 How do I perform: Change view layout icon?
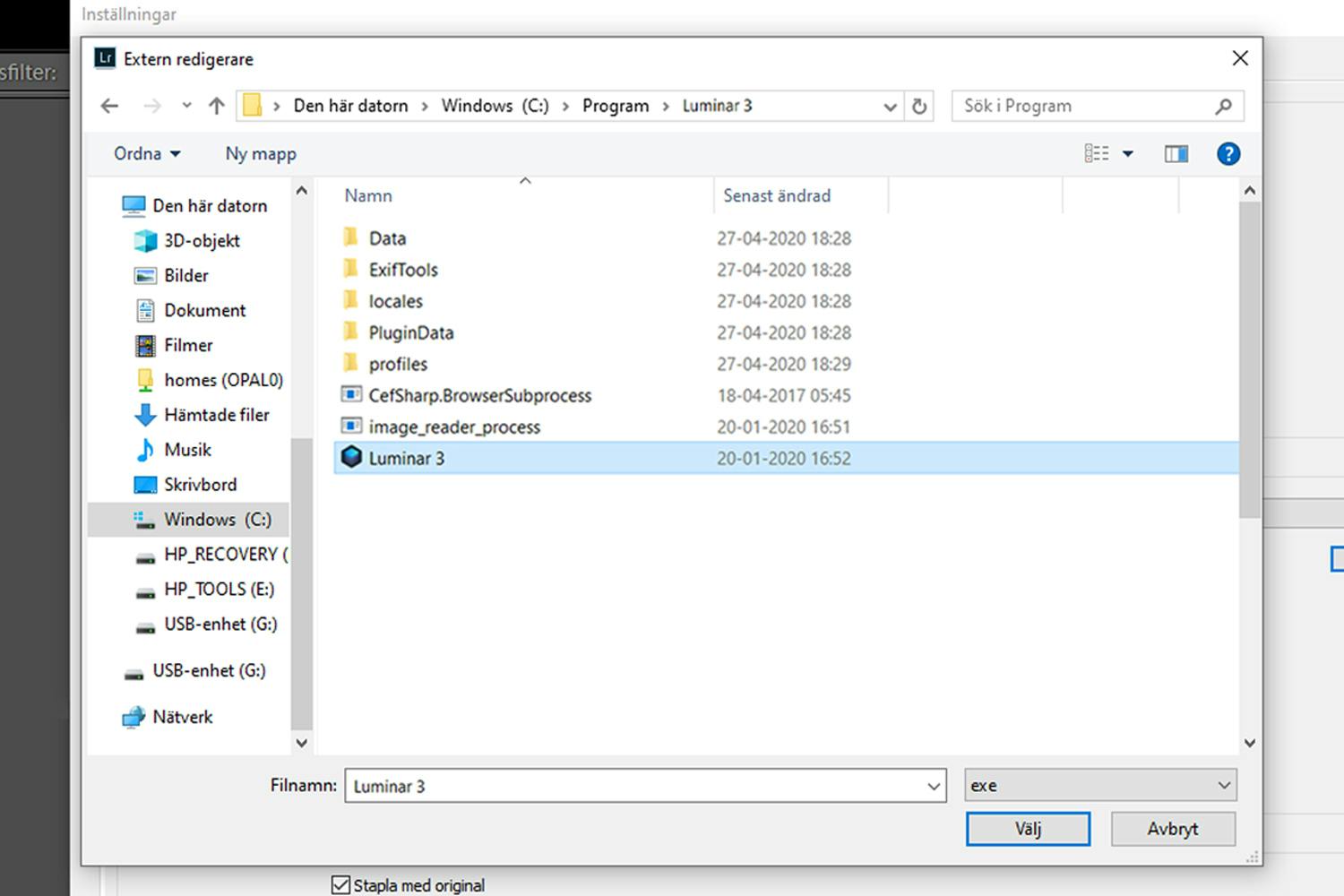[x=1097, y=153]
